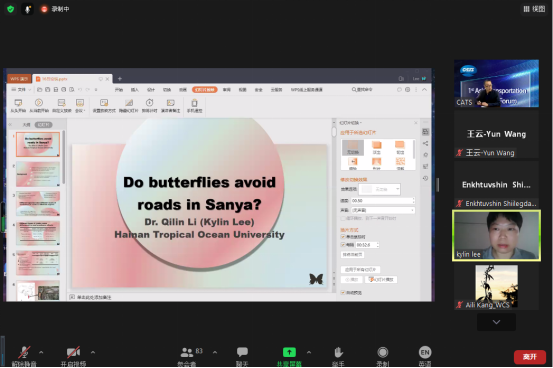Viewport: 553px width, 368px height.
Task: Select slide 2 thumbnail in WPS panel
Action: 38,174
